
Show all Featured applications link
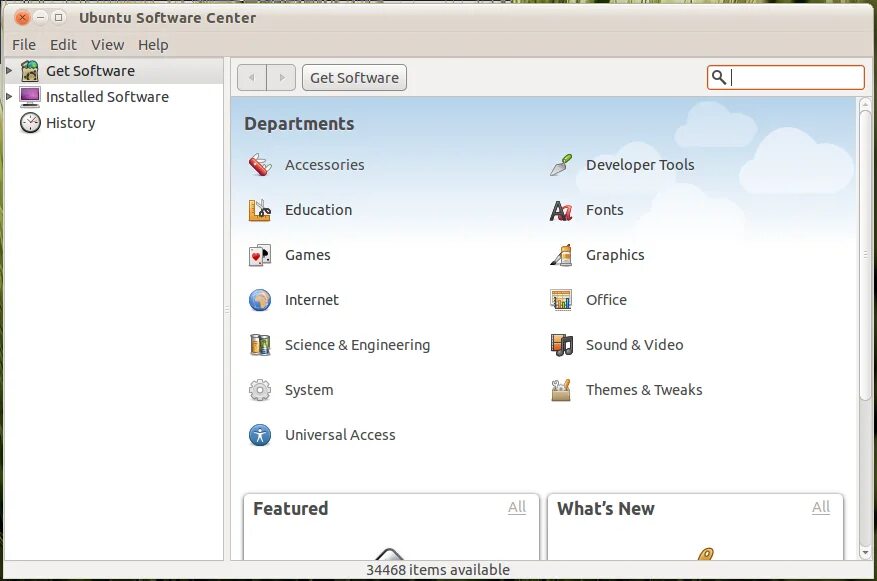[x=517, y=507]
